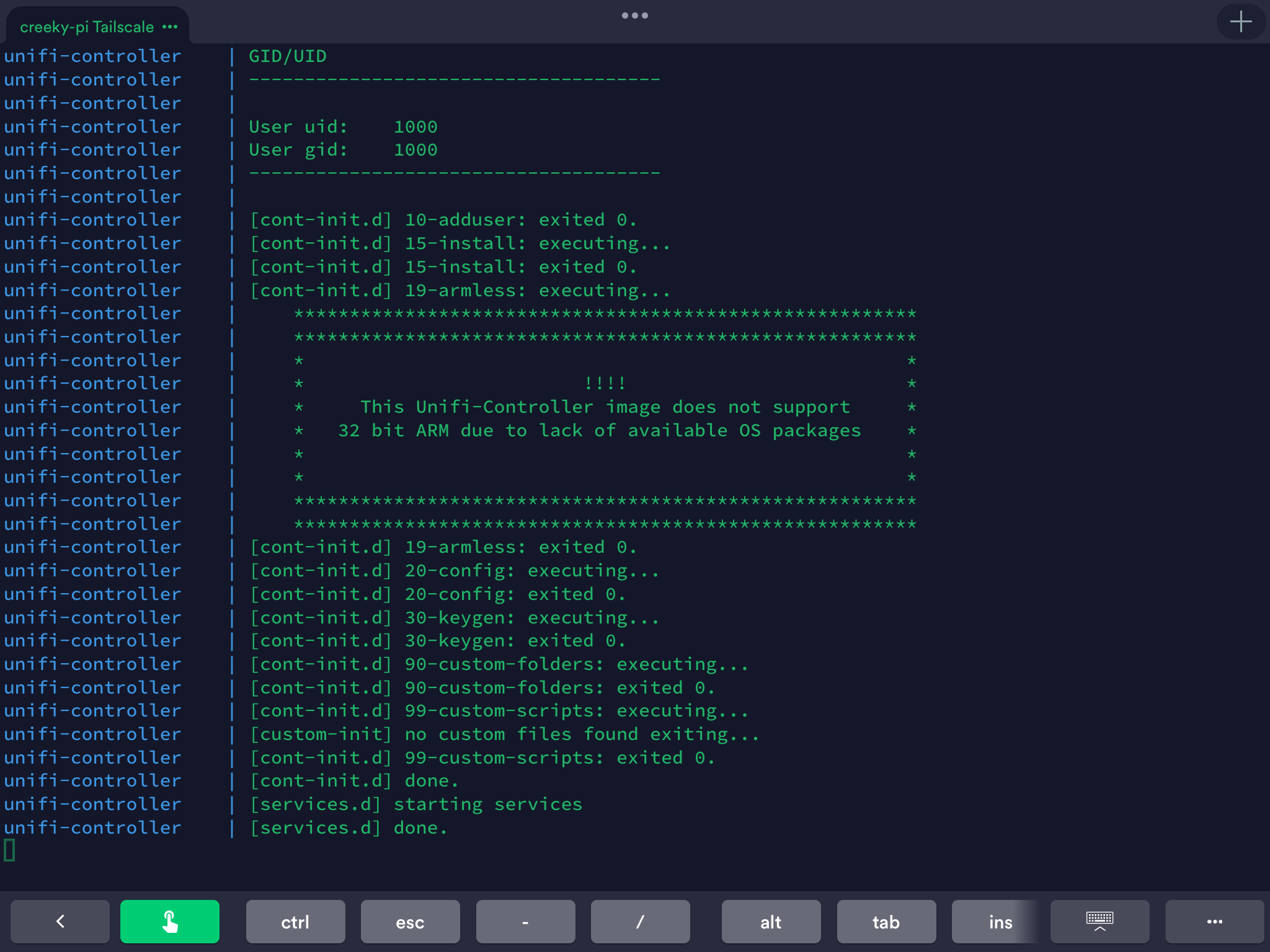Open tab options via the ellipsis beside the tab title
This screenshot has width=1270, height=952.
point(170,27)
